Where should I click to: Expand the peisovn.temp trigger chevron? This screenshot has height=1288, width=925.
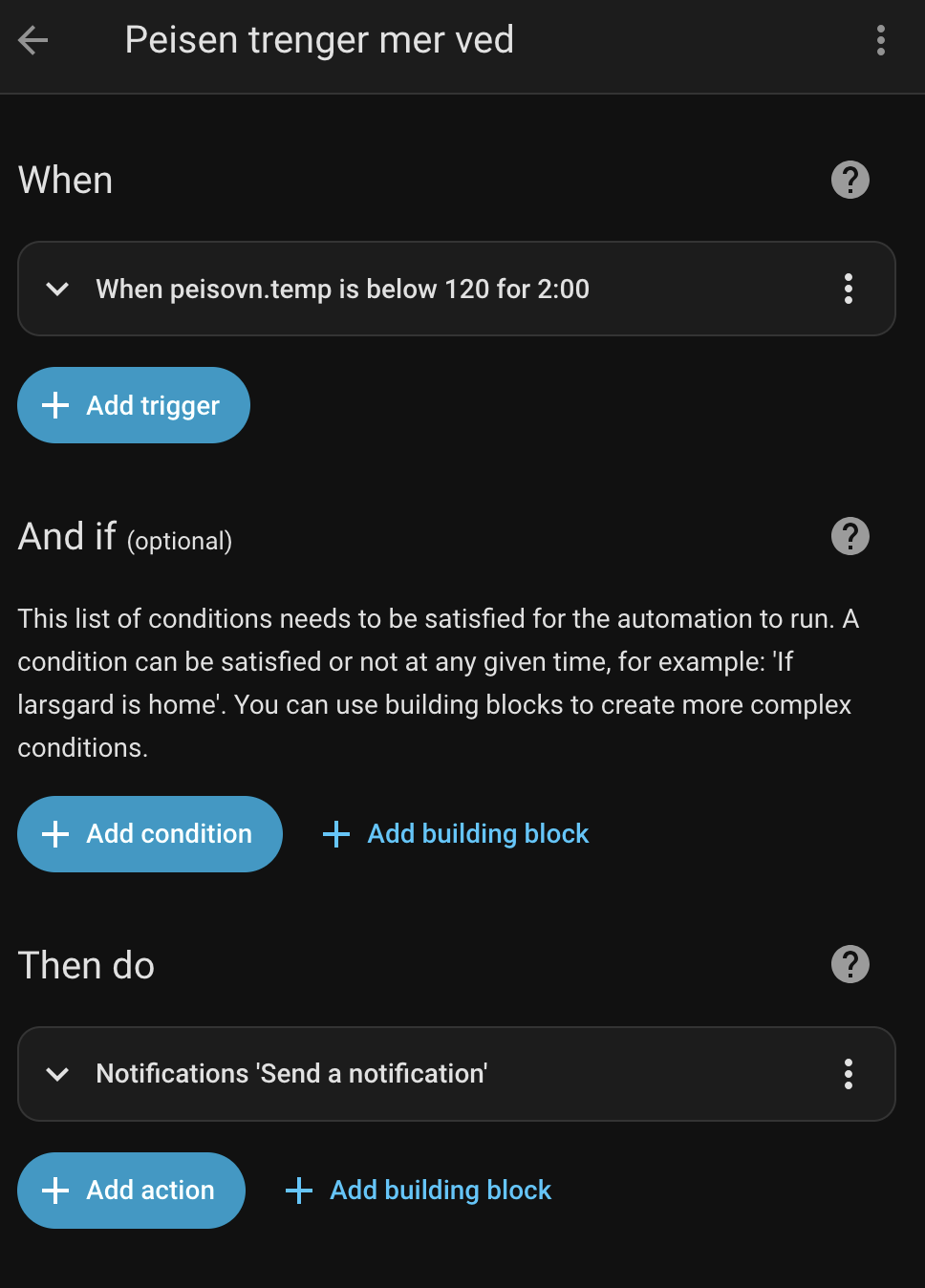coord(57,289)
